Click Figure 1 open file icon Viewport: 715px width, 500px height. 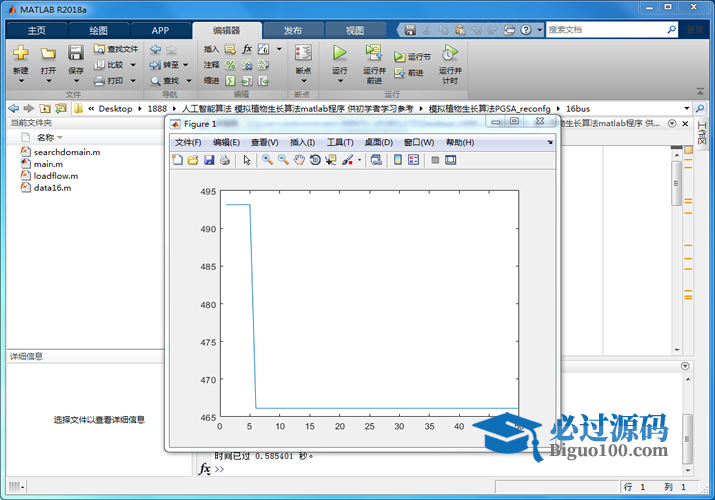click(x=193, y=160)
